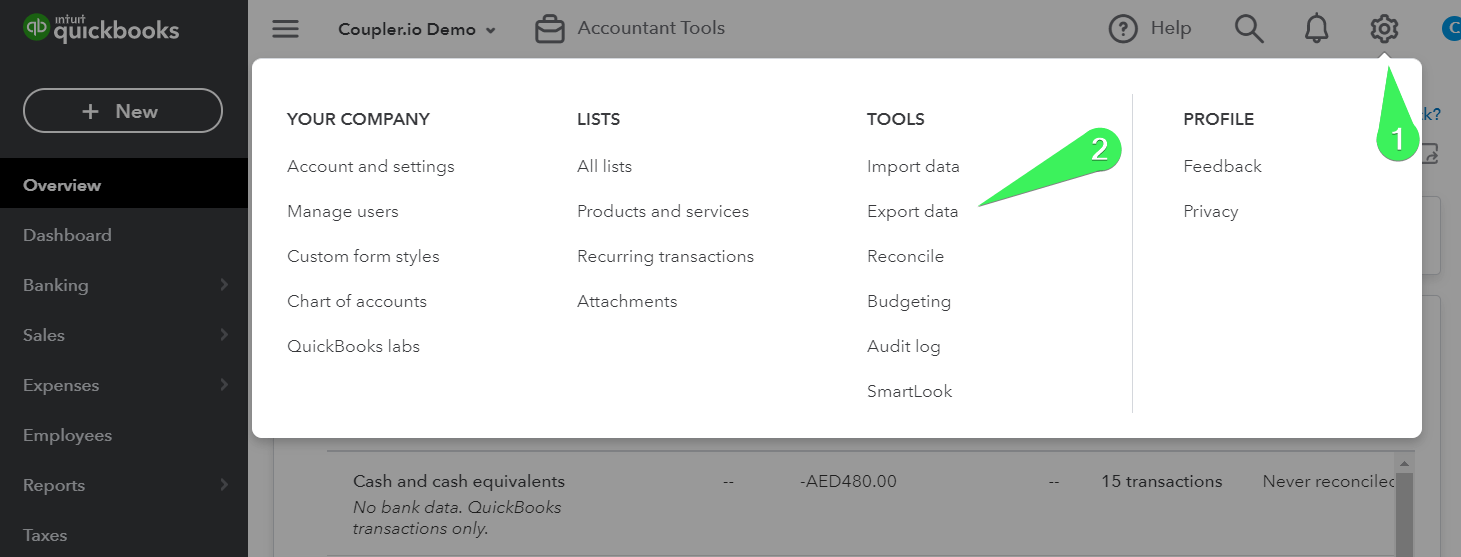This screenshot has width=1461, height=557.
Task: Open Reconcile tool
Action: (905, 256)
